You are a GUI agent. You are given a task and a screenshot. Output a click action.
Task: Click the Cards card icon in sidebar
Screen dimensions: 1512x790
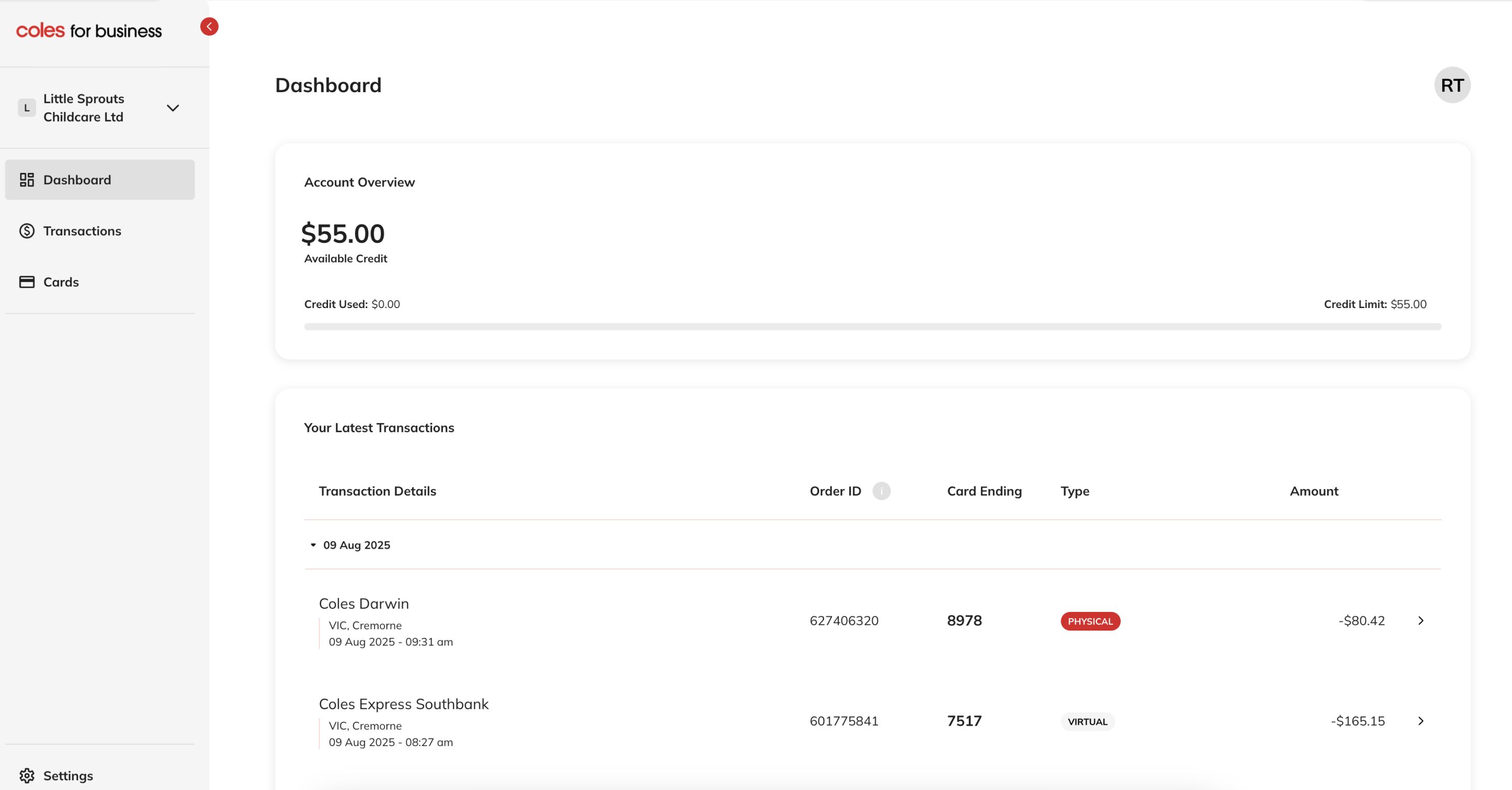pyautogui.click(x=27, y=282)
